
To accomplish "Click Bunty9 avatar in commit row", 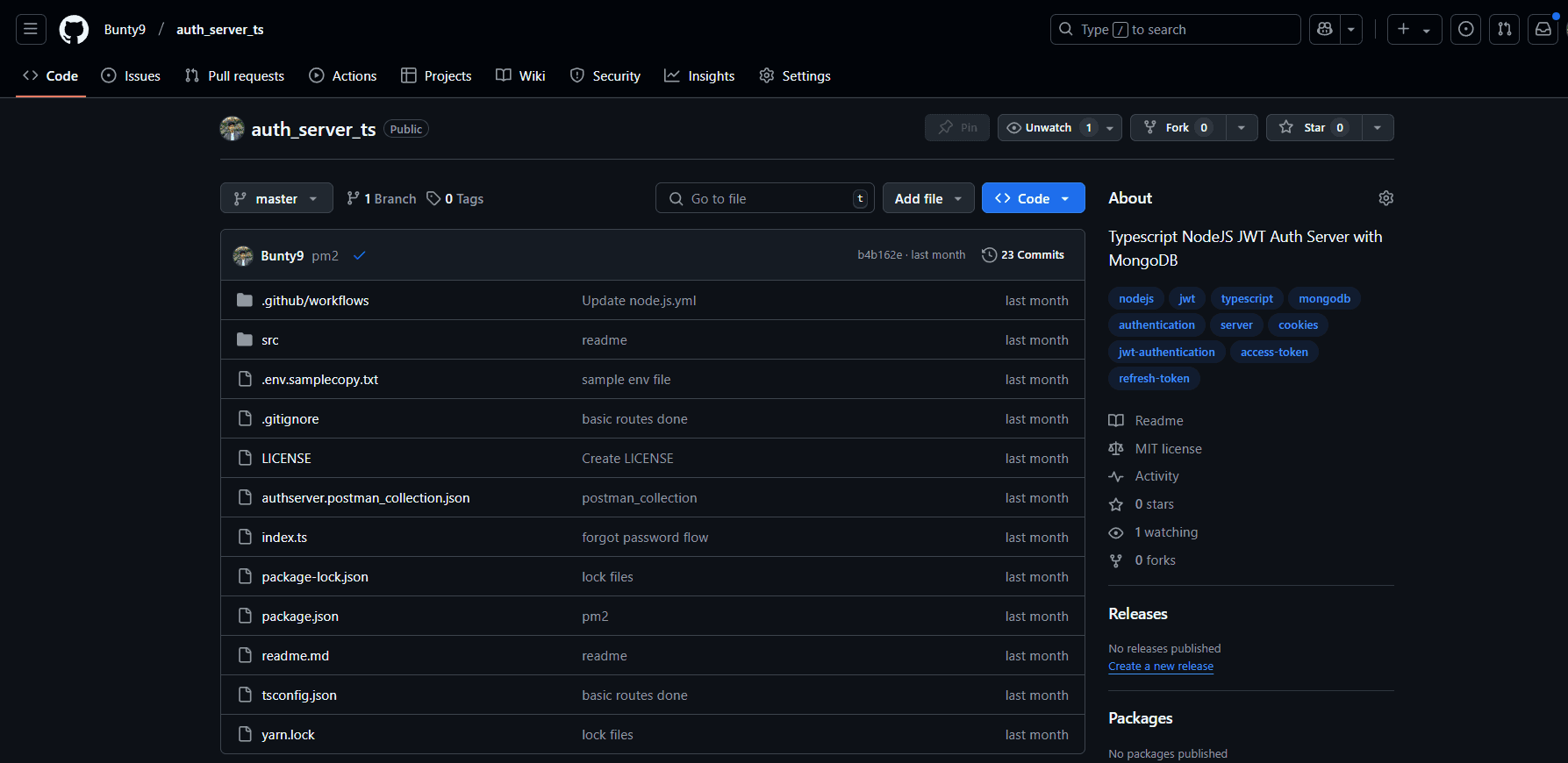I will click(243, 255).
